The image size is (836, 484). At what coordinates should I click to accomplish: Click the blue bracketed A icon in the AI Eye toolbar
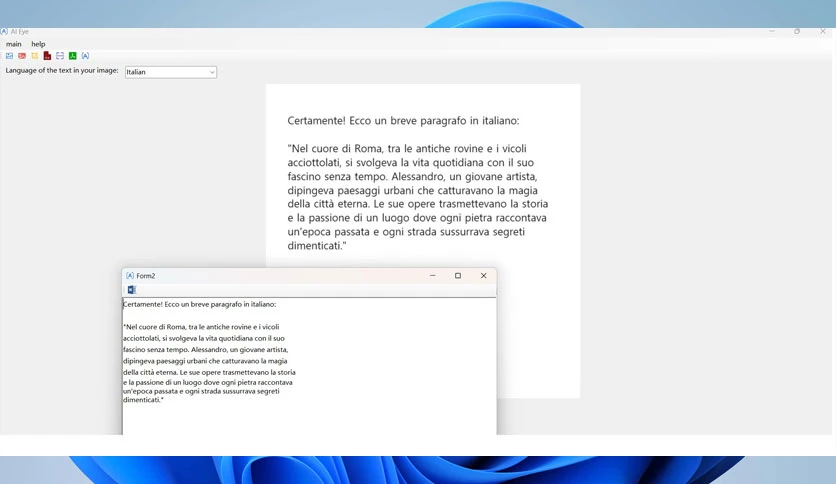85,56
